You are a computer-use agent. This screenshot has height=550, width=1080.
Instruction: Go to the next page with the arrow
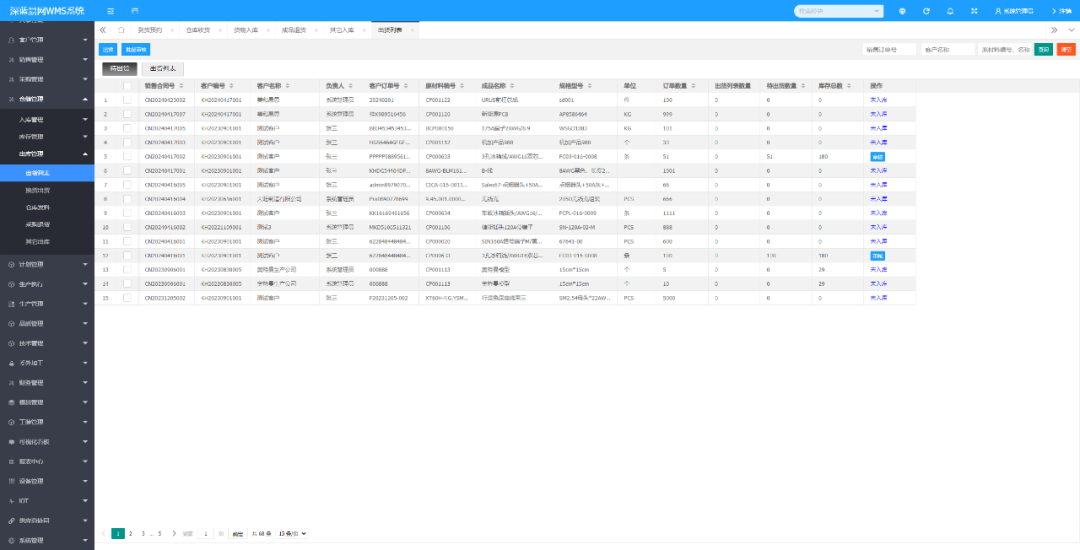174,533
